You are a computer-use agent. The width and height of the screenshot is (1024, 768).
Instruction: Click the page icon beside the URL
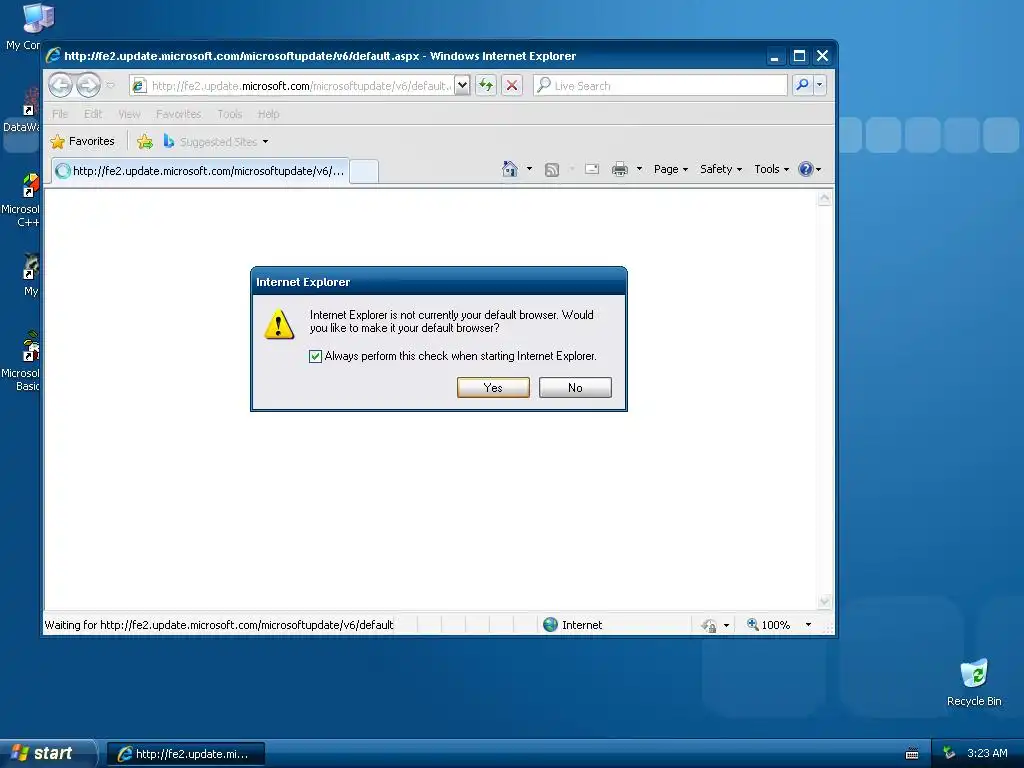139,86
